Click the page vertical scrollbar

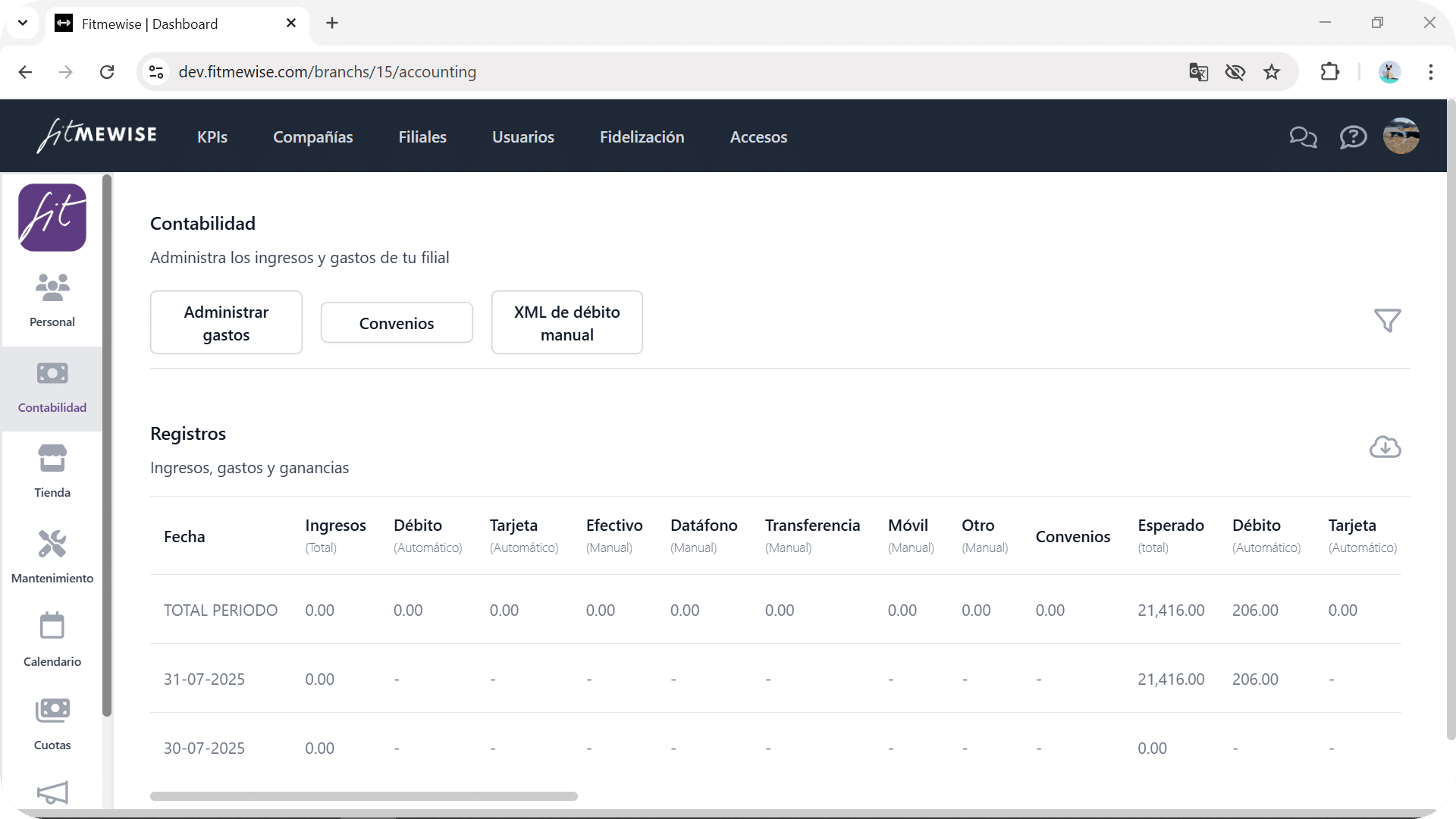(x=1451, y=419)
